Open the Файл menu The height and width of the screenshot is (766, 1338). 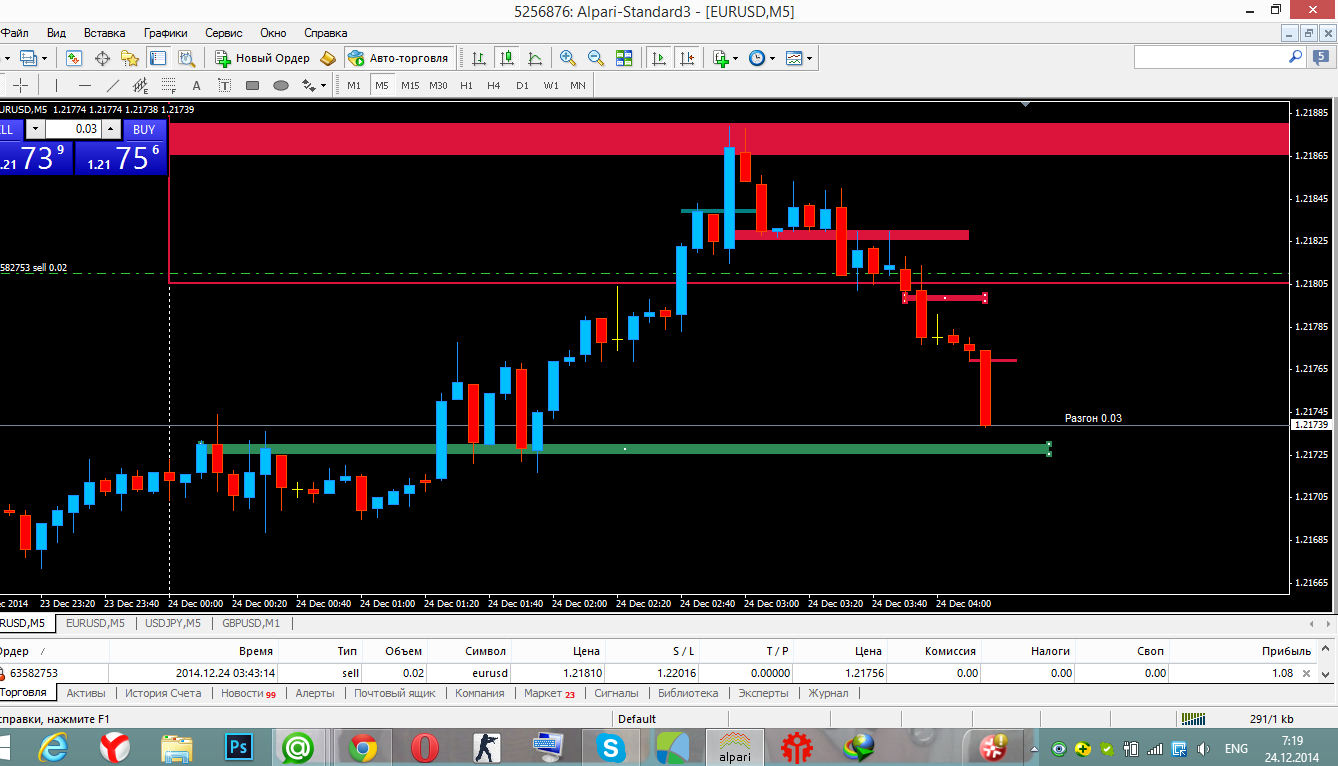tap(14, 33)
